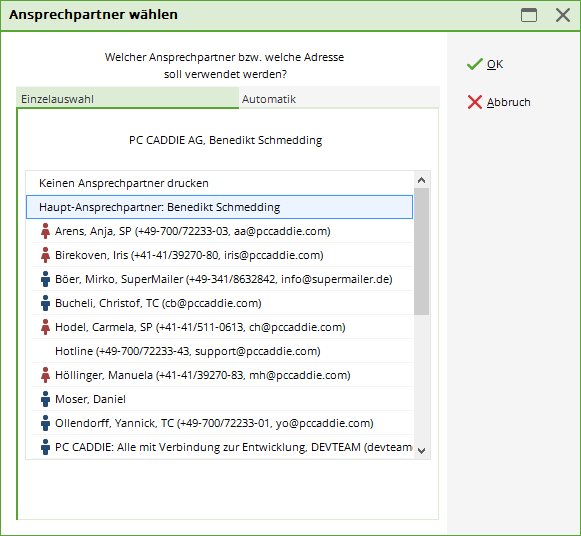Image resolution: width=581 pixels, height=536 pixels.
Task: Click the contact list scrollbar thumb
Action: point(421,252)
